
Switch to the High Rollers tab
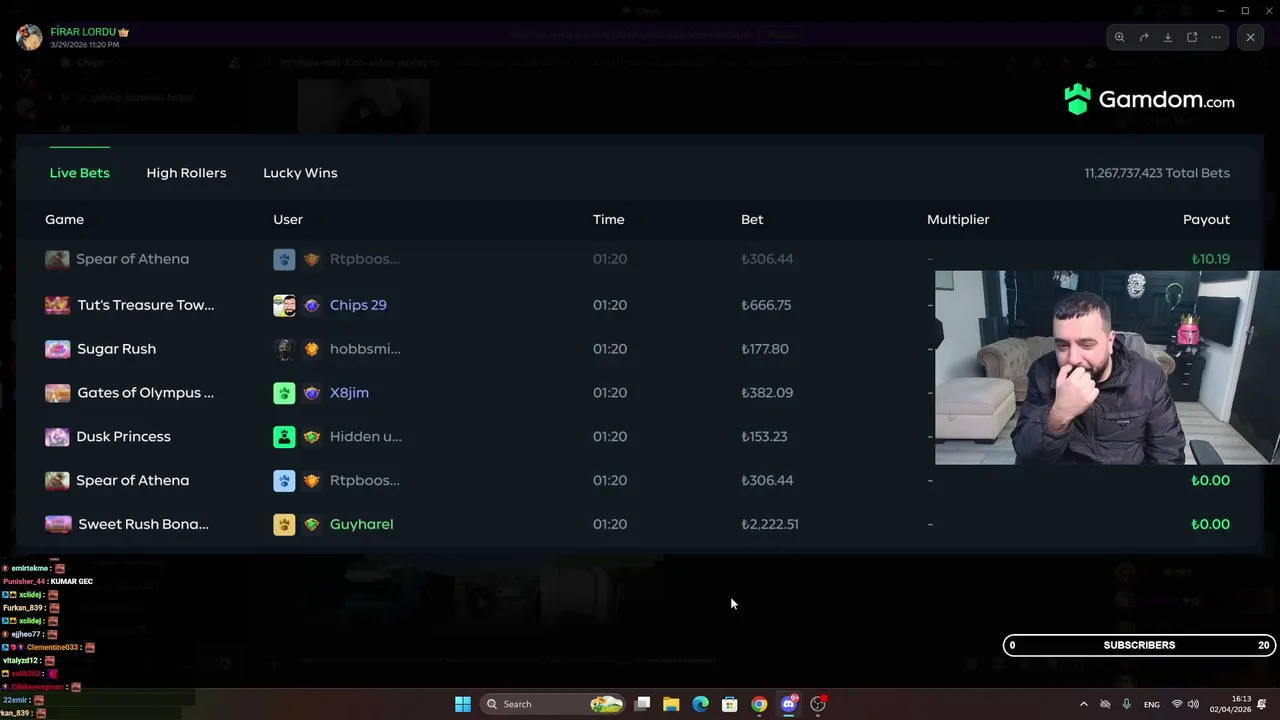coord(186,173)
